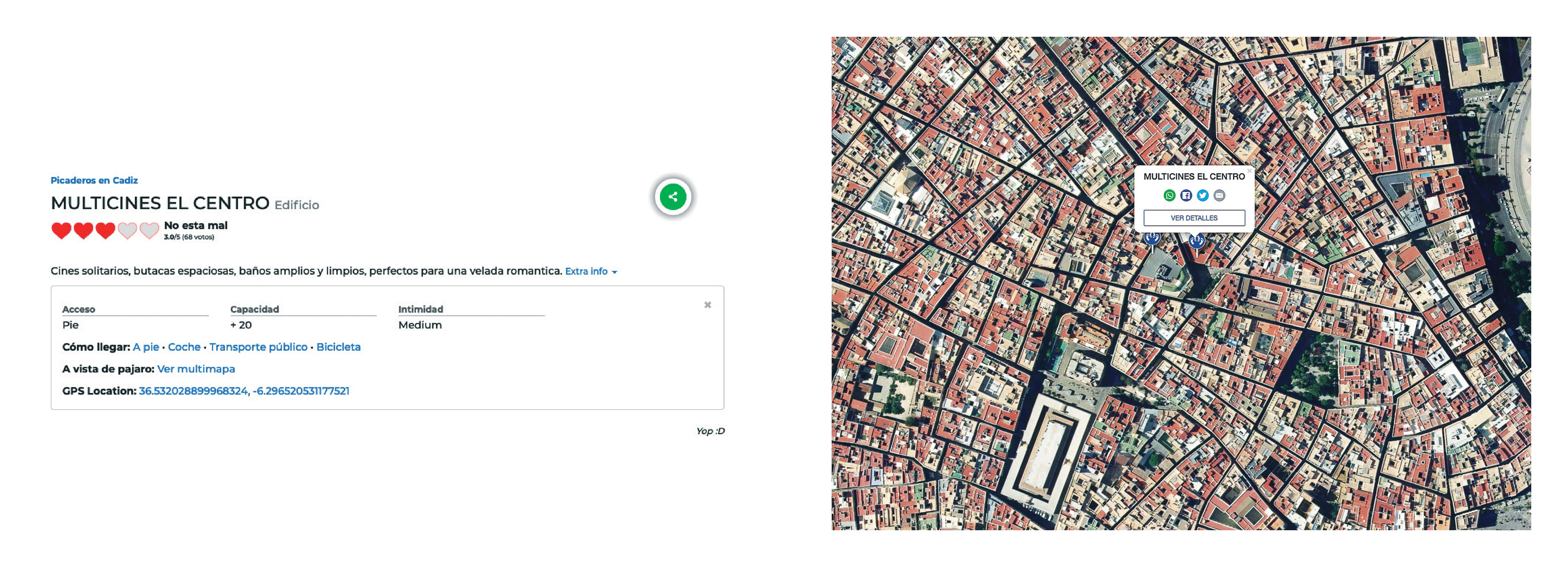The image size is (1568, 567).
Task: Share by email in map popup
Action: (1219, 196)
